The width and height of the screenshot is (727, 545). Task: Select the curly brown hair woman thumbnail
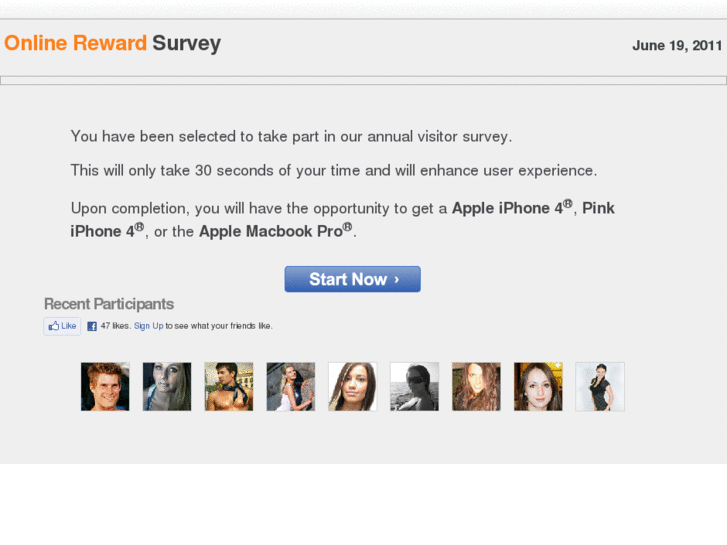[476, 386]
